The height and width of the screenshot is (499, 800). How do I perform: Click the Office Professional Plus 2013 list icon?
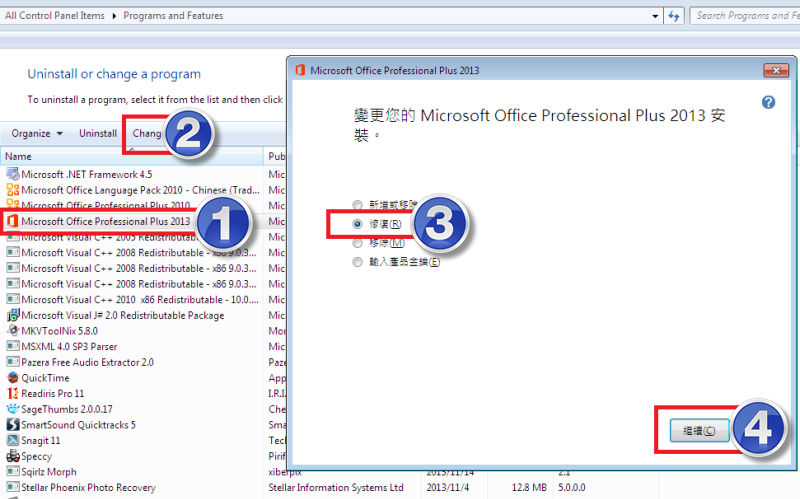[13, 221]
